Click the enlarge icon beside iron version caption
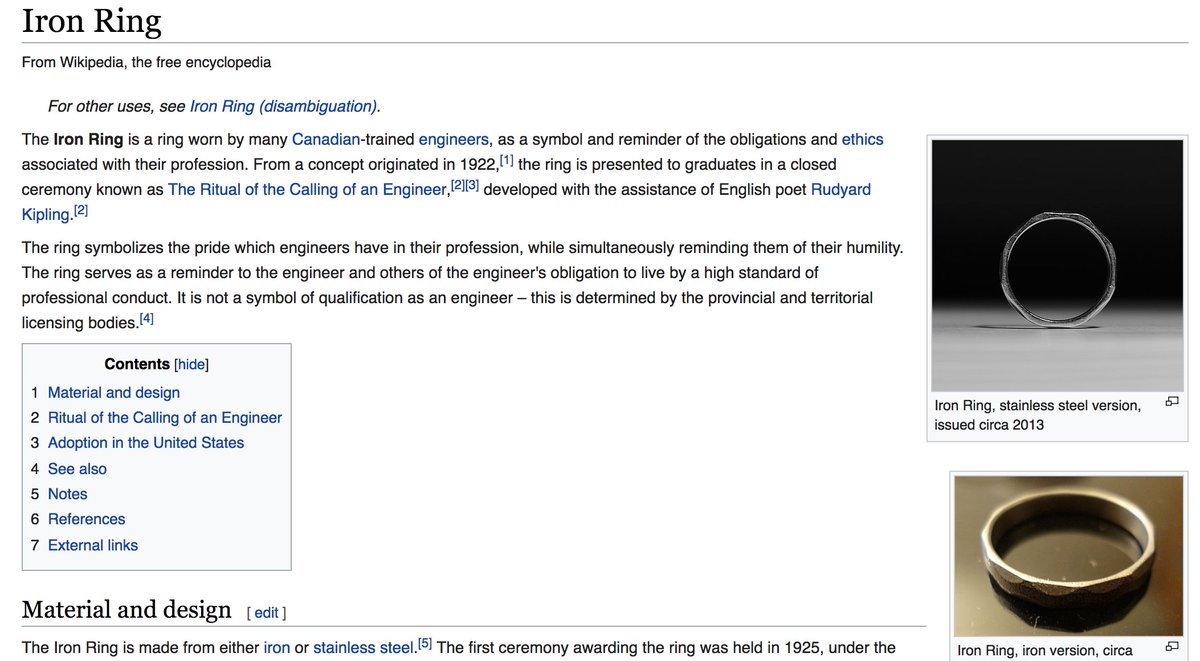1200x661 pixels. (x=1171, y=647)
